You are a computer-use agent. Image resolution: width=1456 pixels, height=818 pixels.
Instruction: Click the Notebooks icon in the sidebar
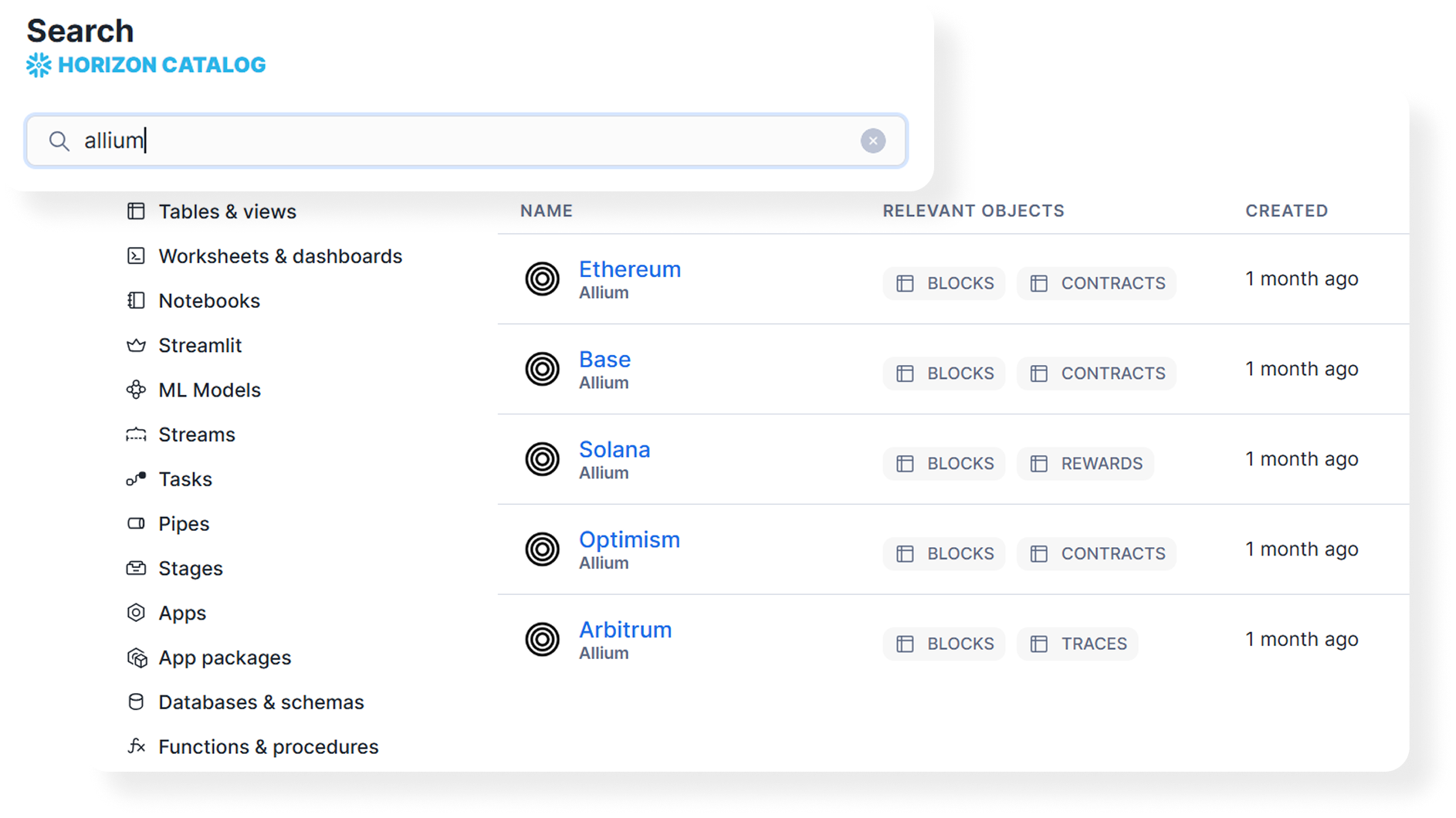pos(137,301)
